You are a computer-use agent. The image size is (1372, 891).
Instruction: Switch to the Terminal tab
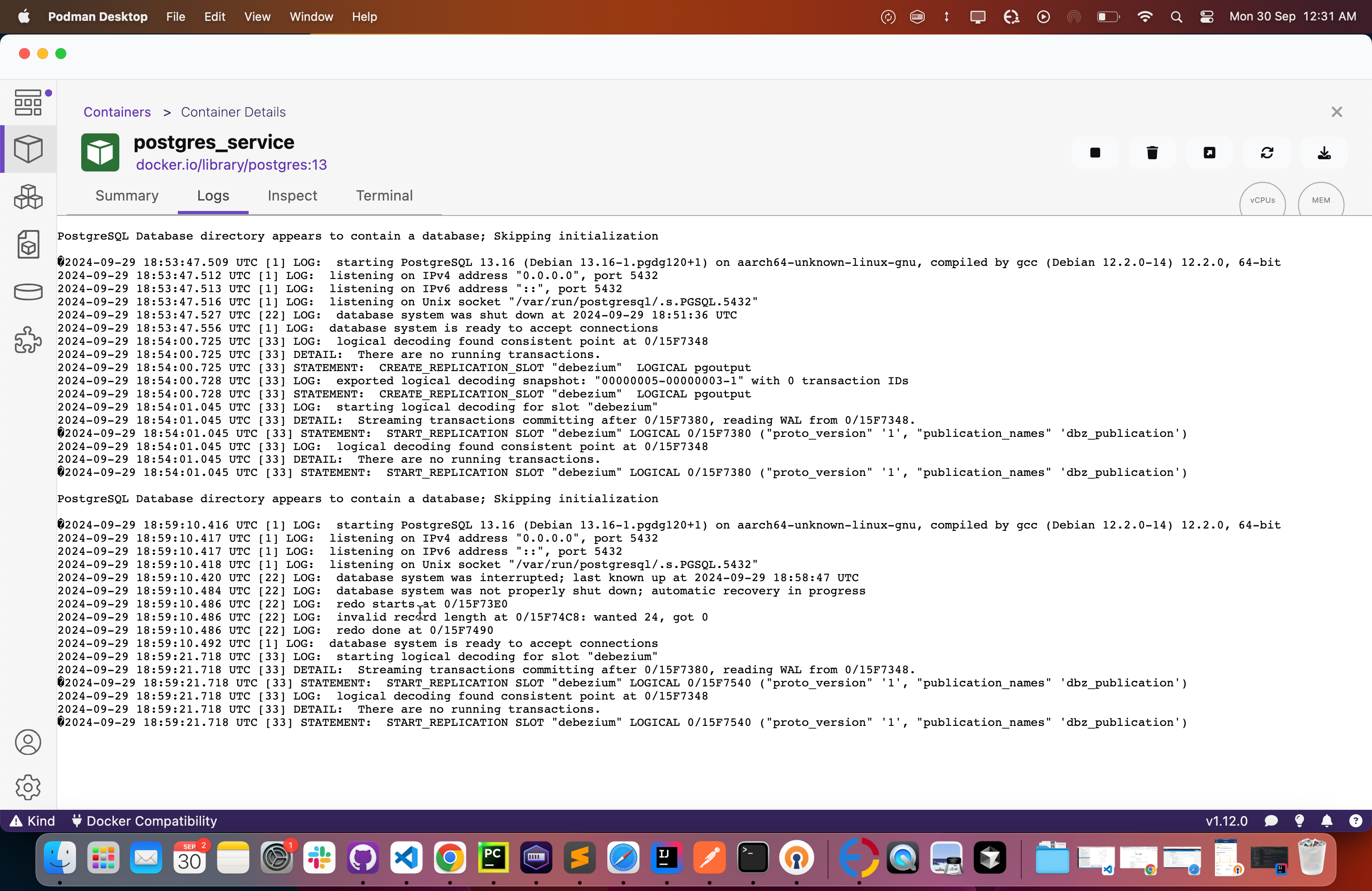point(384,196)
